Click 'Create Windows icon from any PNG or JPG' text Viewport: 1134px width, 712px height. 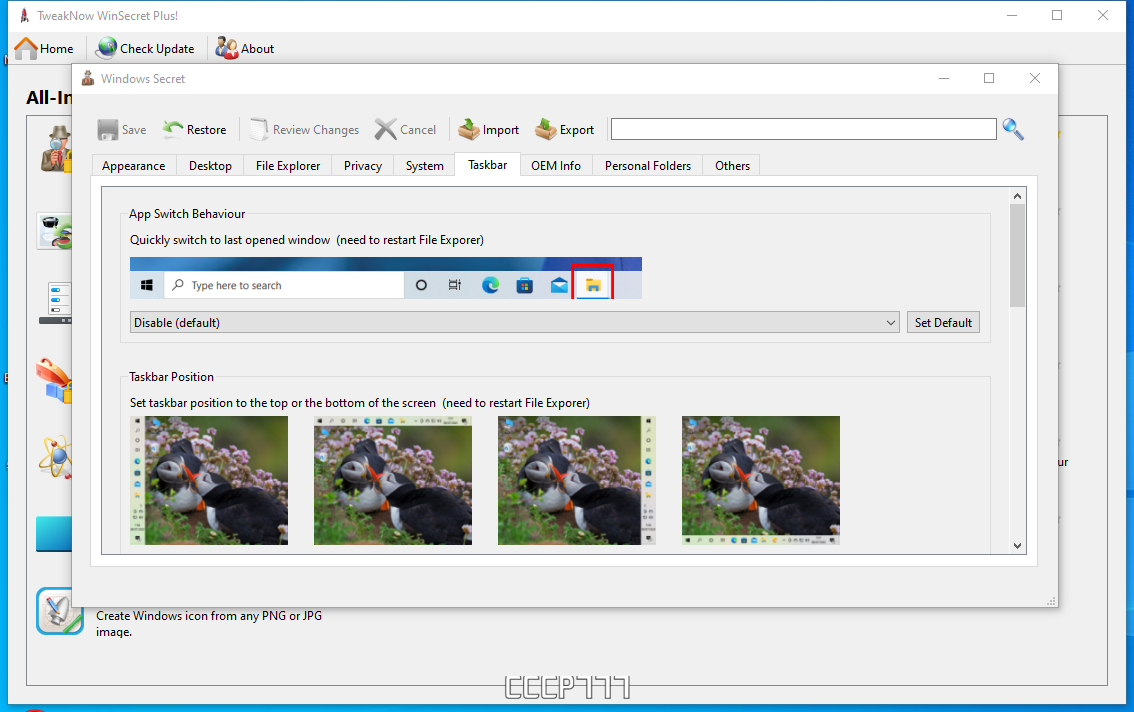coord(209,616)
